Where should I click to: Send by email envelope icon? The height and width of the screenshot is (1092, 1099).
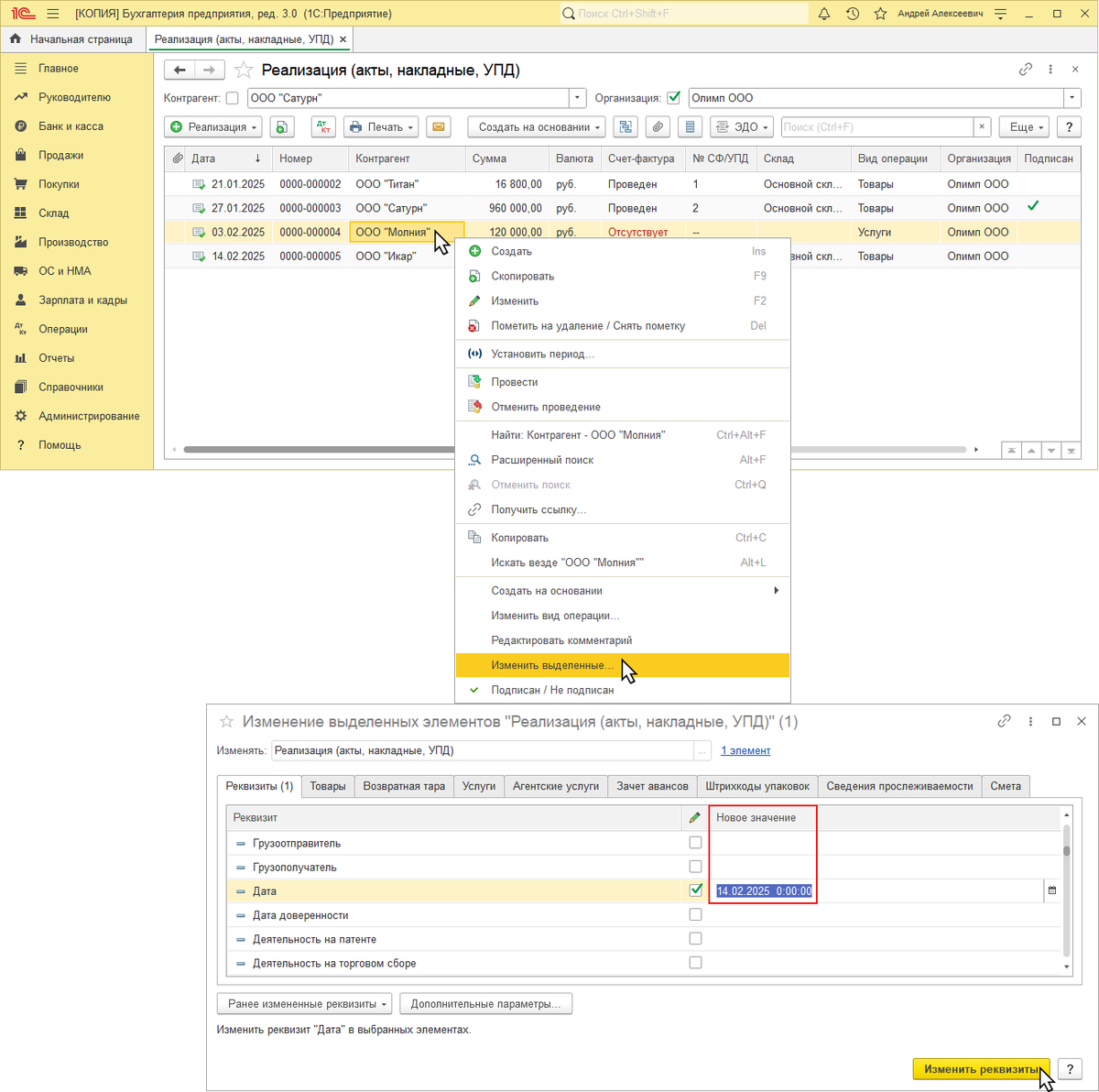[439, 127]
